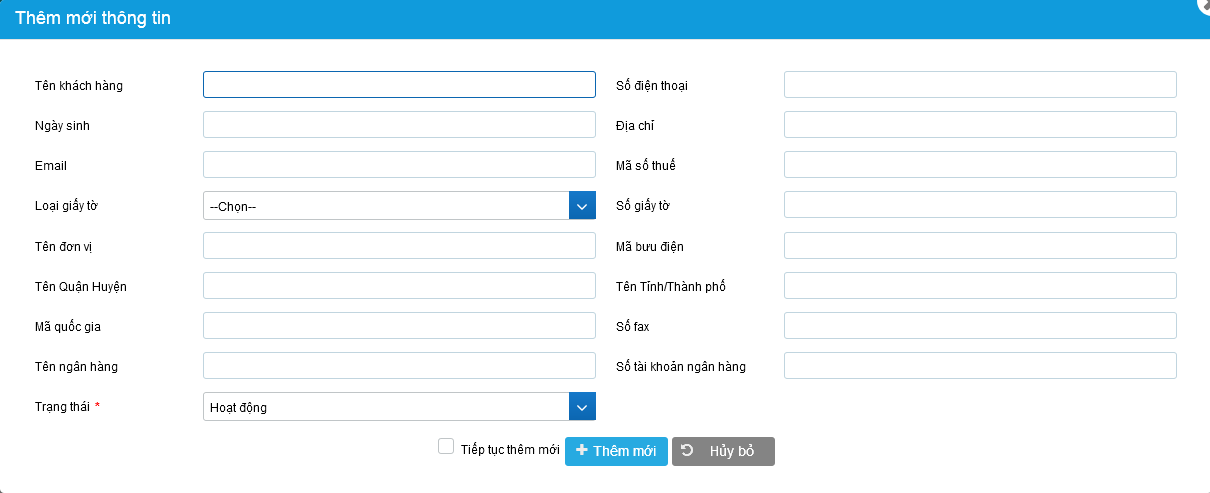Image resolution: width=1210 pixels, height=493 pixels.
Task: Focus the Tên Quận Huyện field
Action: (399, 286)
